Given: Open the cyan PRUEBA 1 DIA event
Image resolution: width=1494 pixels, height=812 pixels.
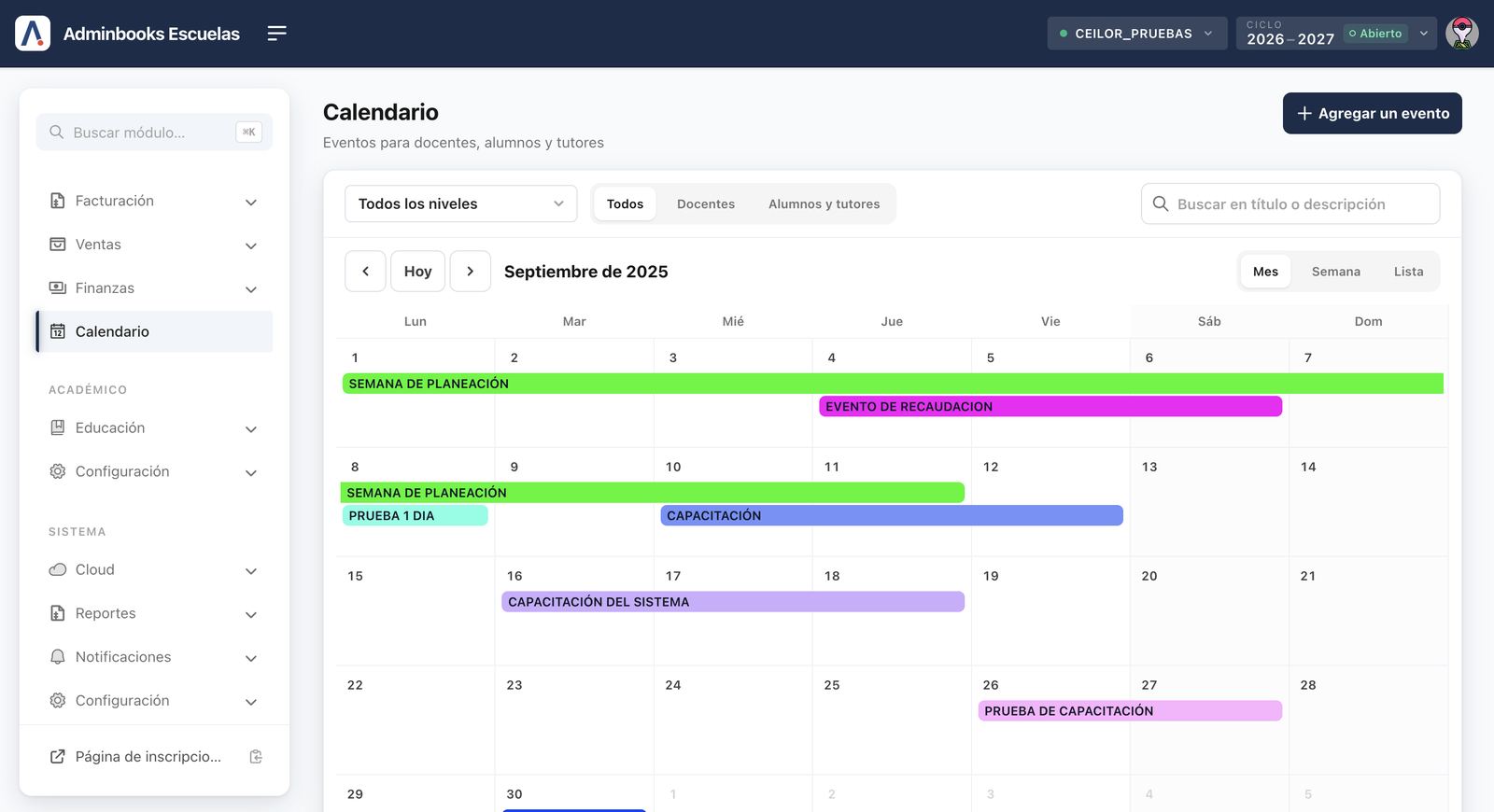Looking at the screenshot, I should pyautogui.click(x=415, y=515).
